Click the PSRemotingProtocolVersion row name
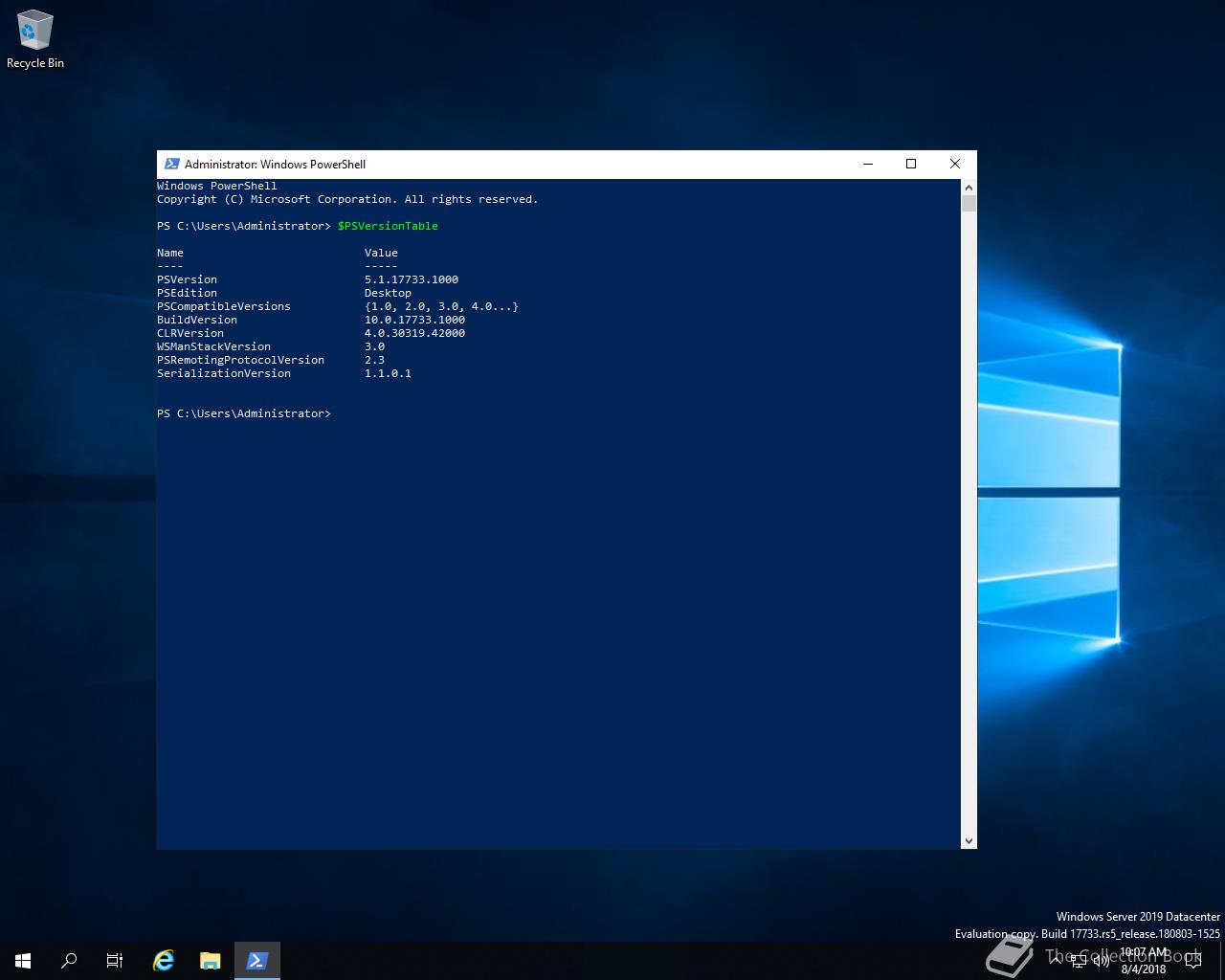Image resolution: width=1225 pixels, height=980 pixels. (x=241, y=360)
